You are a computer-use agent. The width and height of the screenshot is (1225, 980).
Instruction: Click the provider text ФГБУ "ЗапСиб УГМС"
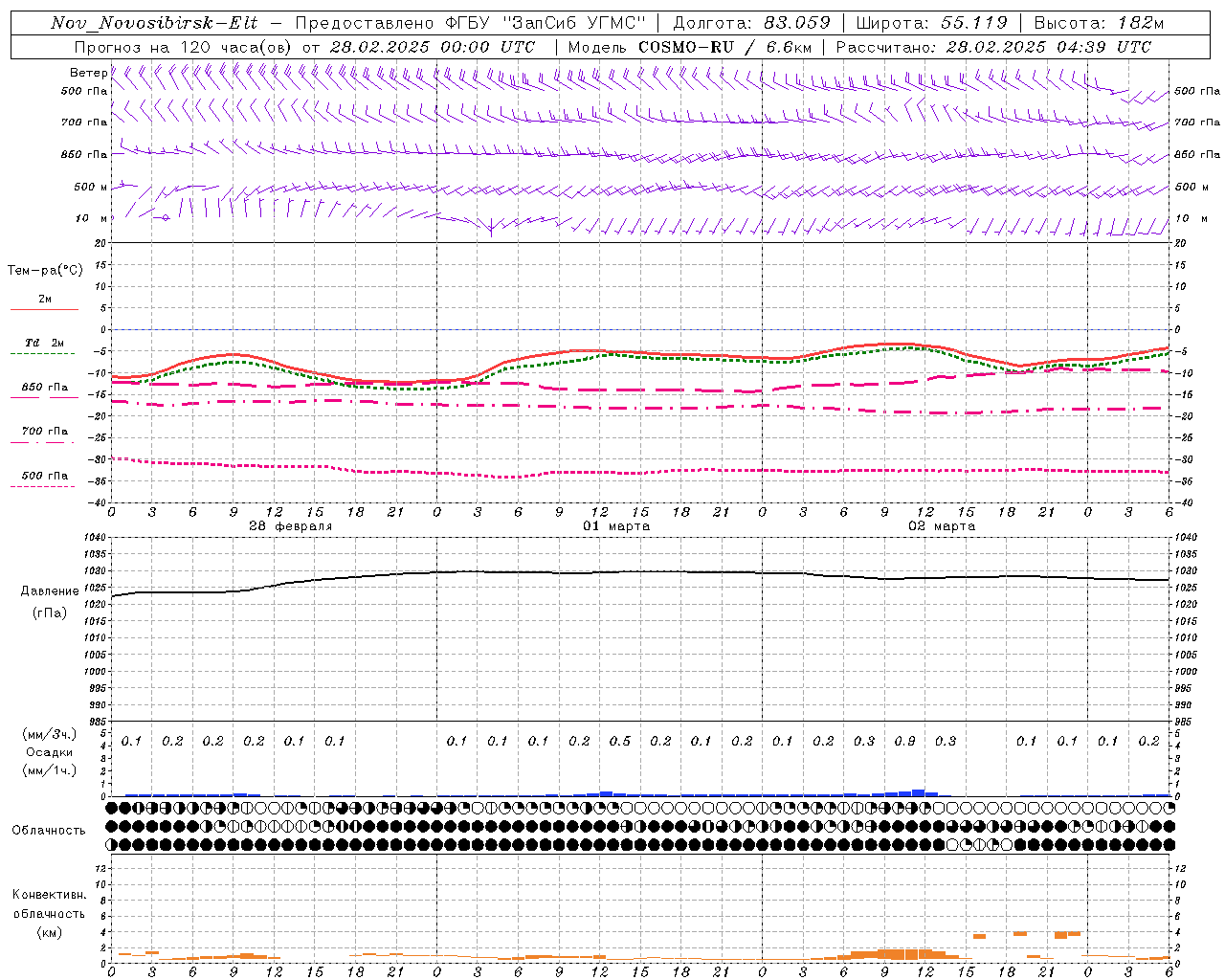coord(548,23)
